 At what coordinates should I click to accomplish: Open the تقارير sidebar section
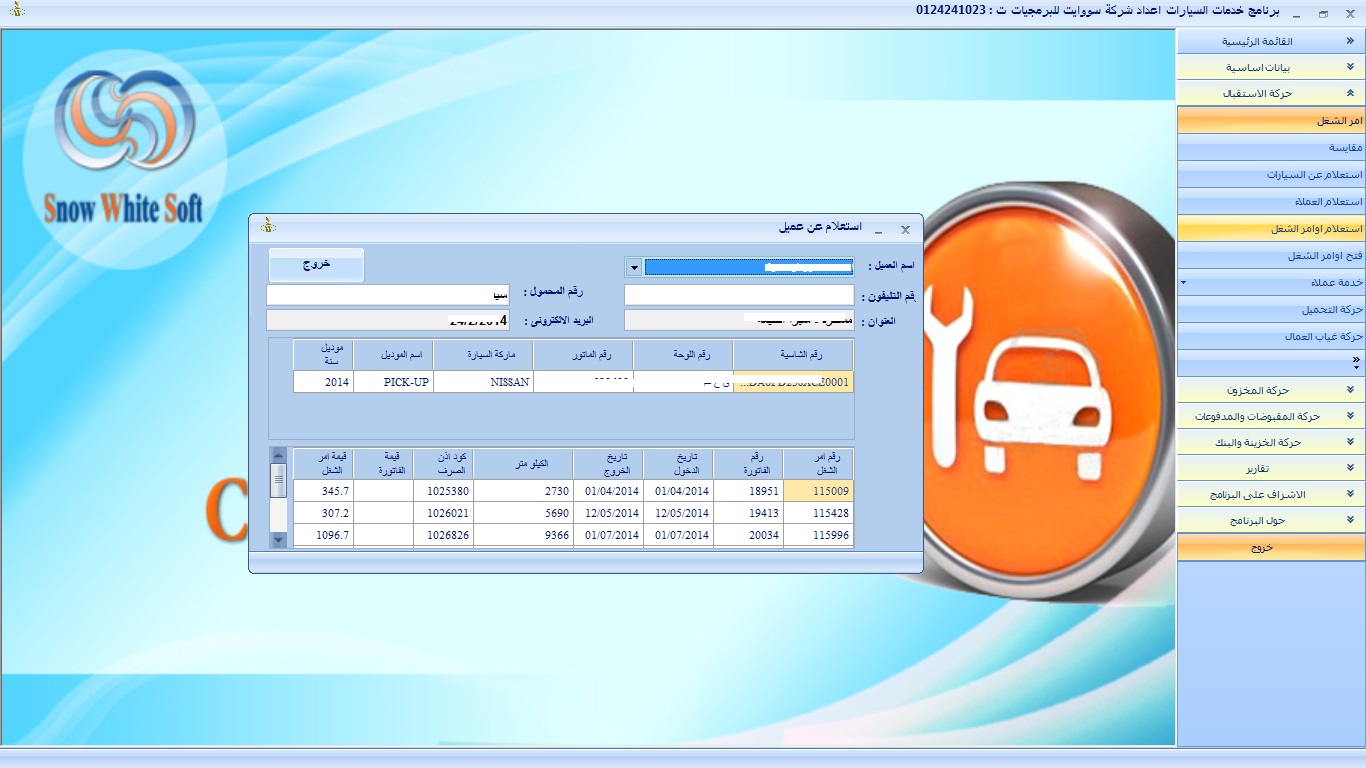(1271, 468)
